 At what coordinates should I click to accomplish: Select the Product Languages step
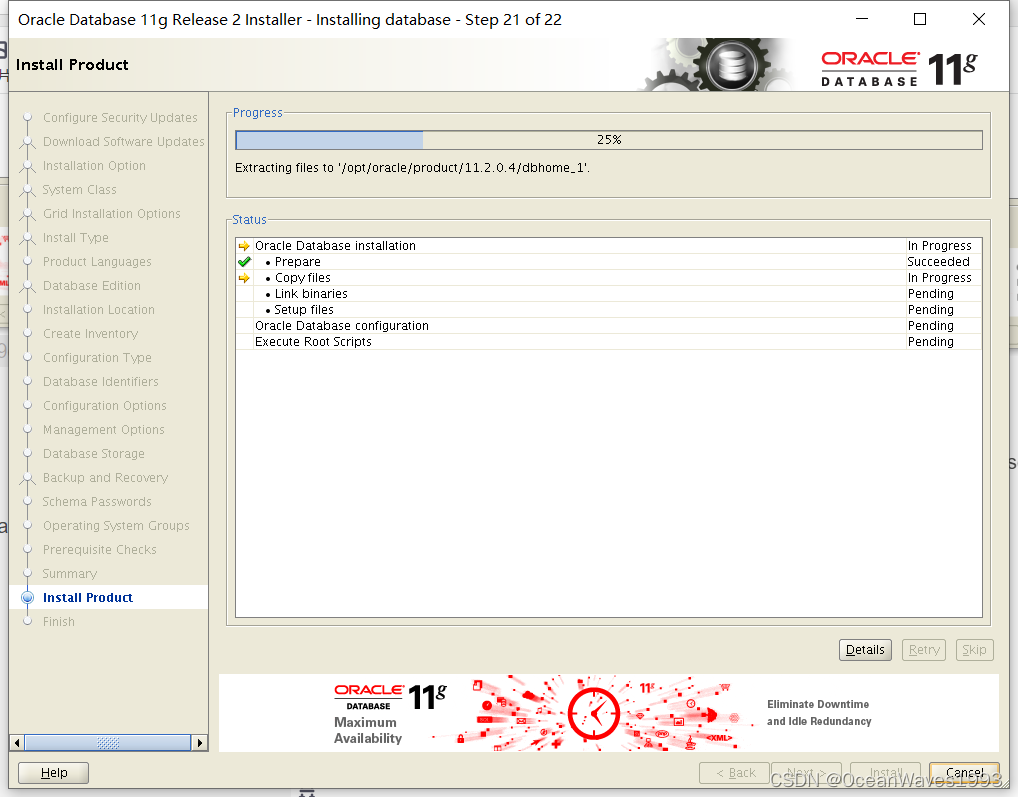(x=97, y=262)
